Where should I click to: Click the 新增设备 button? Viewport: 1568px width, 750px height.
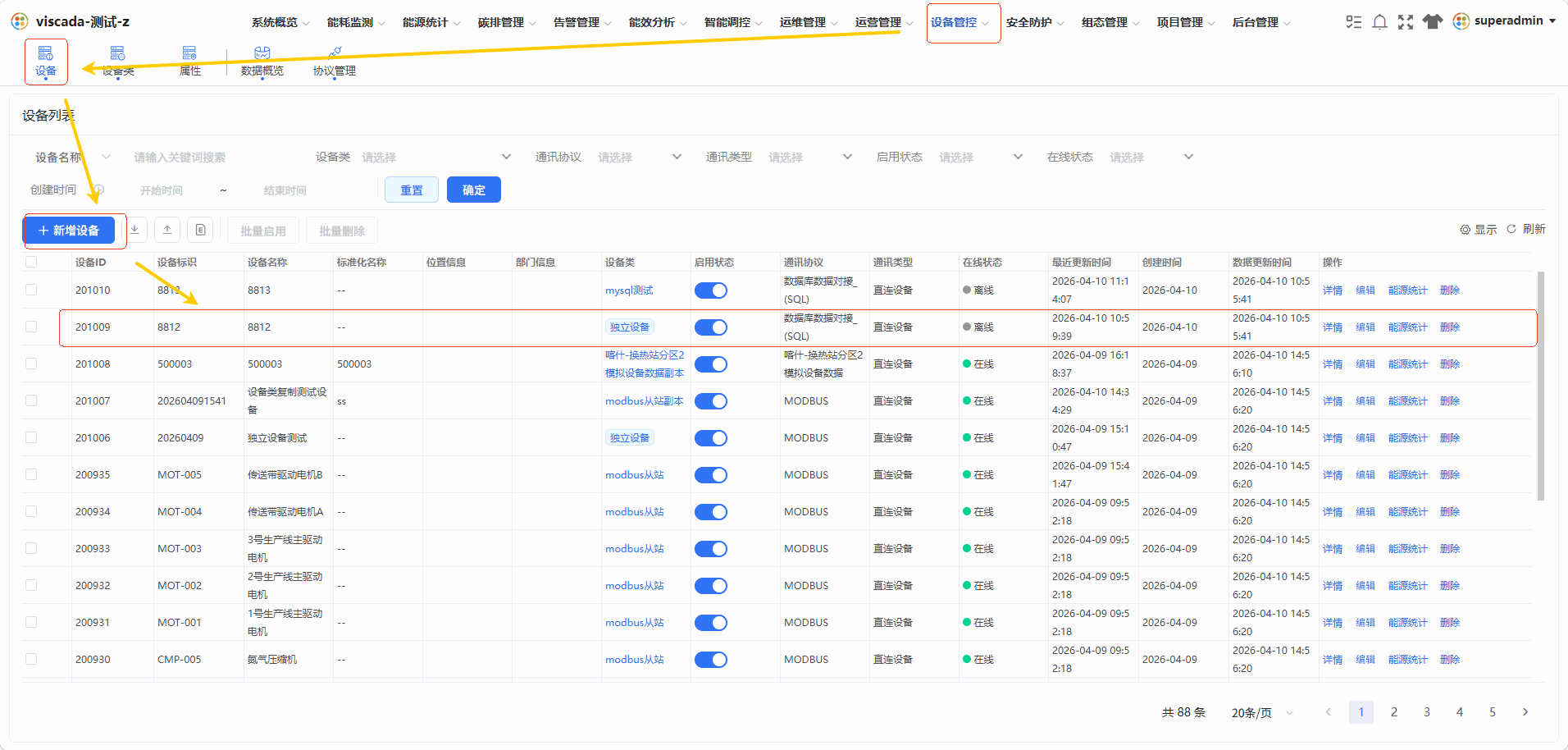click(69, 231)
